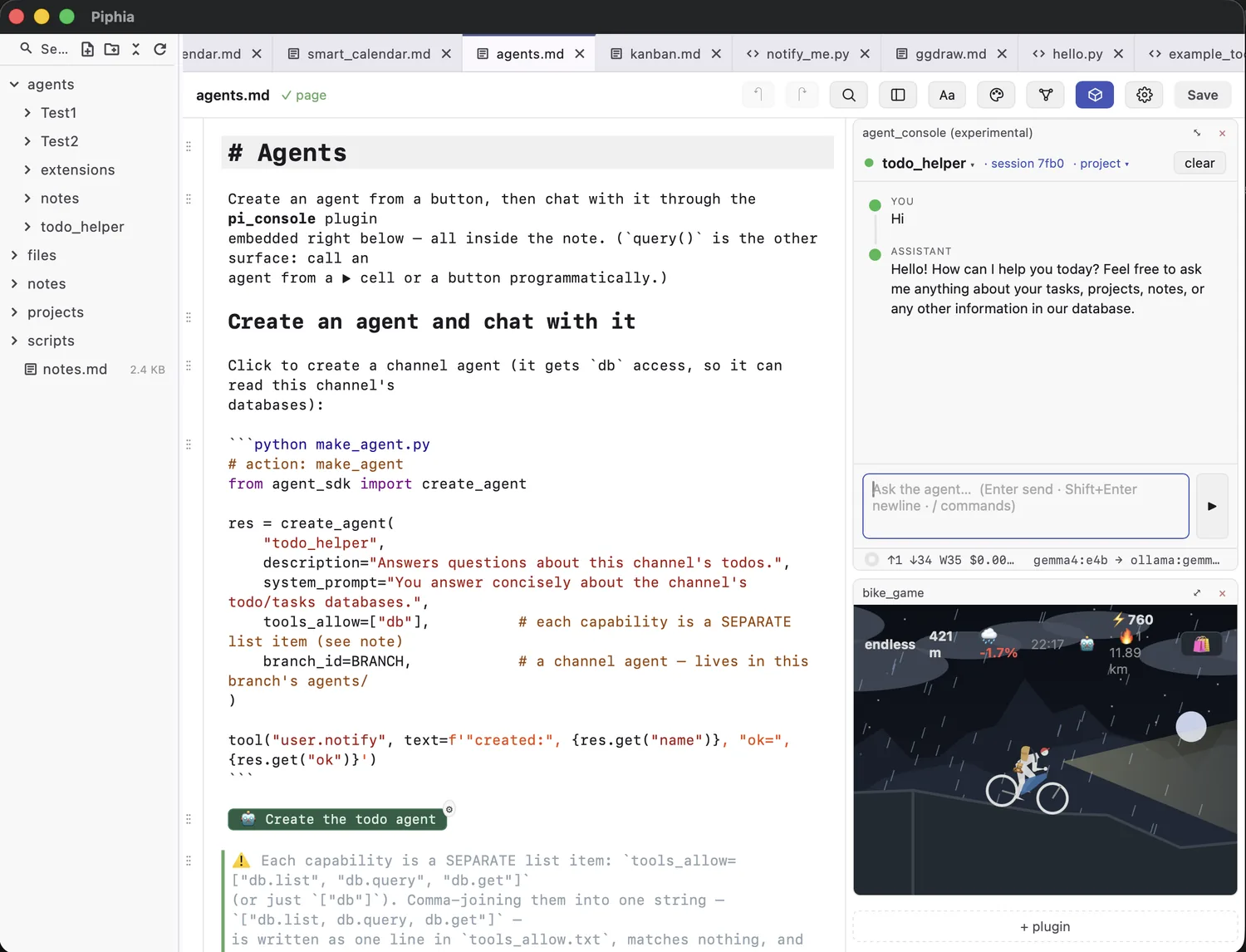Click the model status gemma4:e4b text
Image resolution: width=1246 pixels, height=952 pixels.
pos(1070,560)
